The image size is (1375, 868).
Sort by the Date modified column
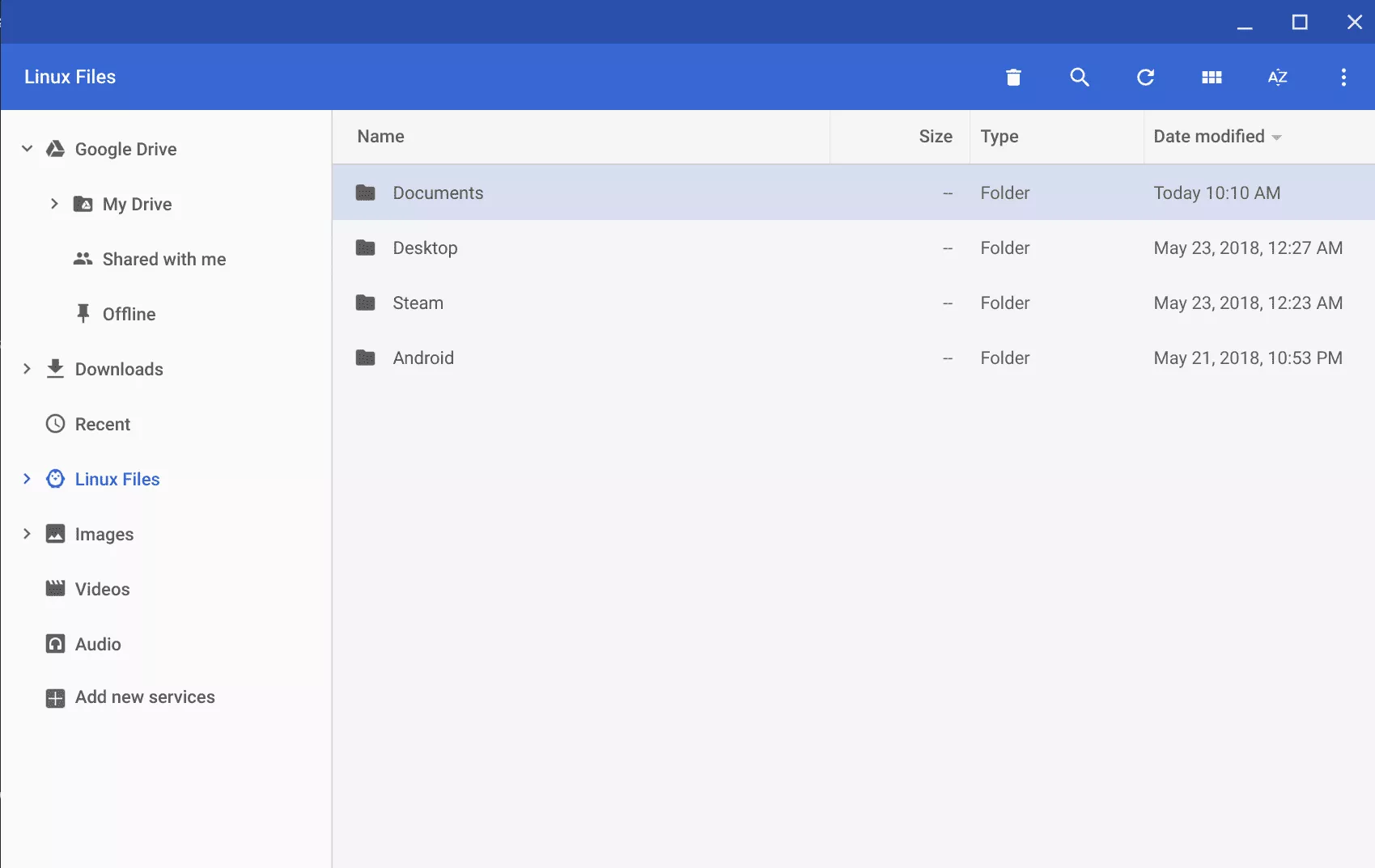tap(1208, 137)
